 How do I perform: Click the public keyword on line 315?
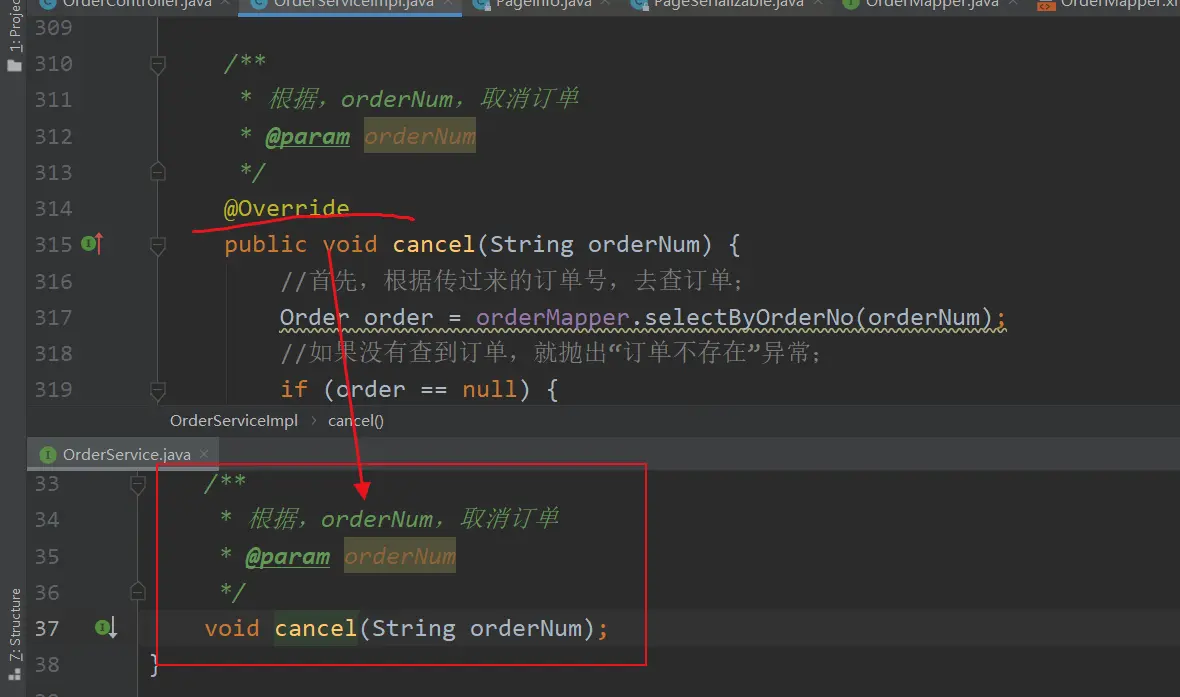coord(266,245)
